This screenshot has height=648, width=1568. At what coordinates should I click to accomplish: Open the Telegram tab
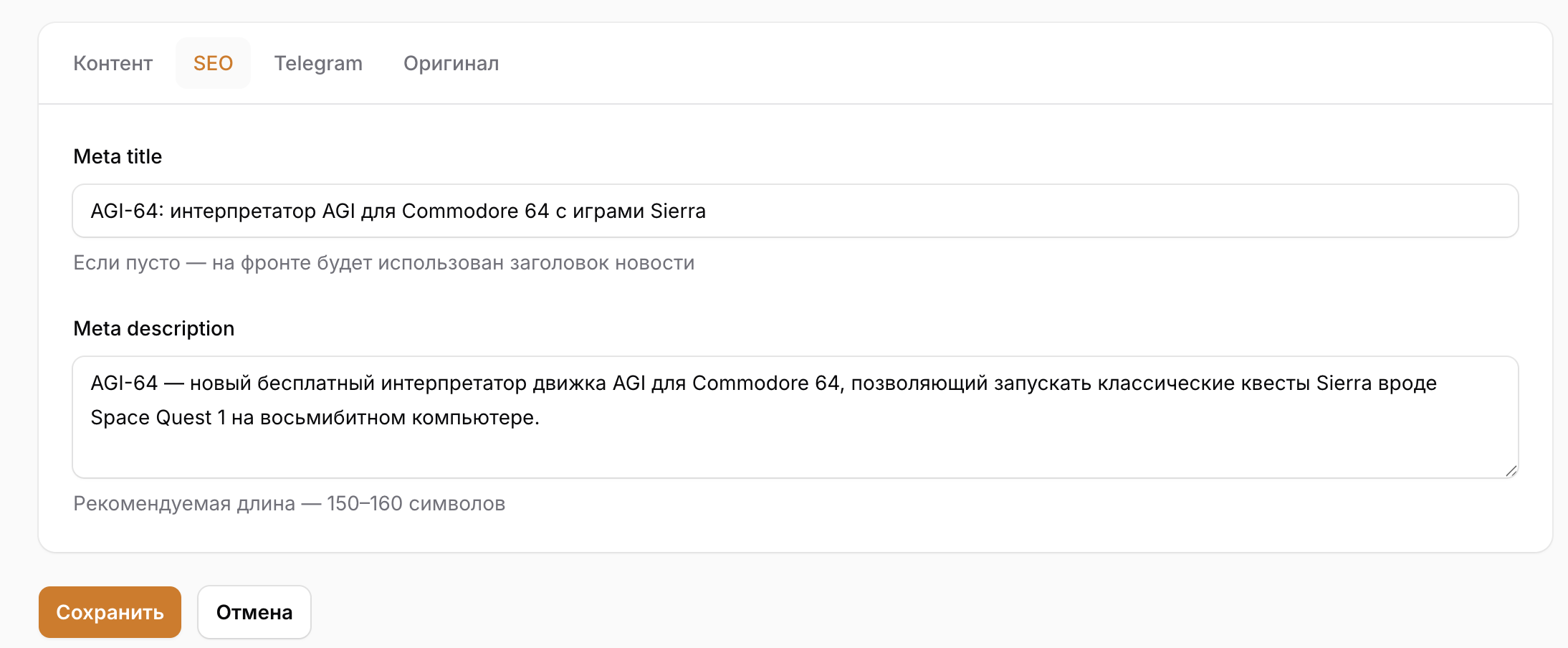pos(318,63)
